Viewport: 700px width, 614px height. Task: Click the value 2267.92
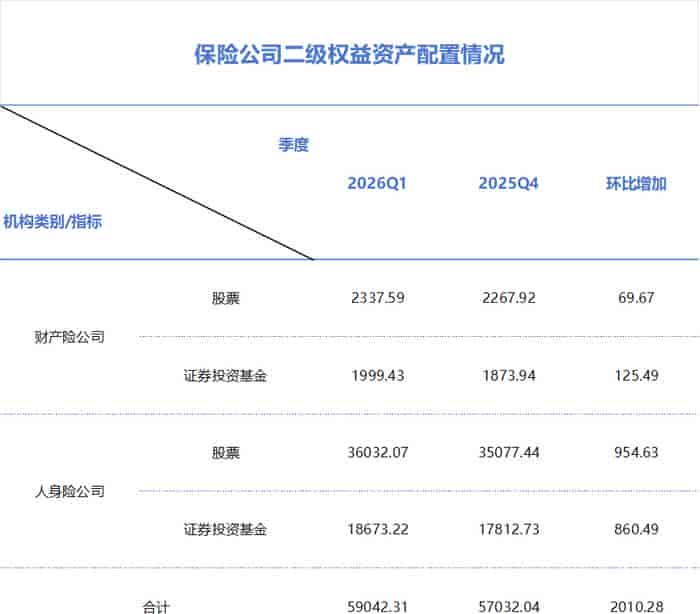(509, 298)
